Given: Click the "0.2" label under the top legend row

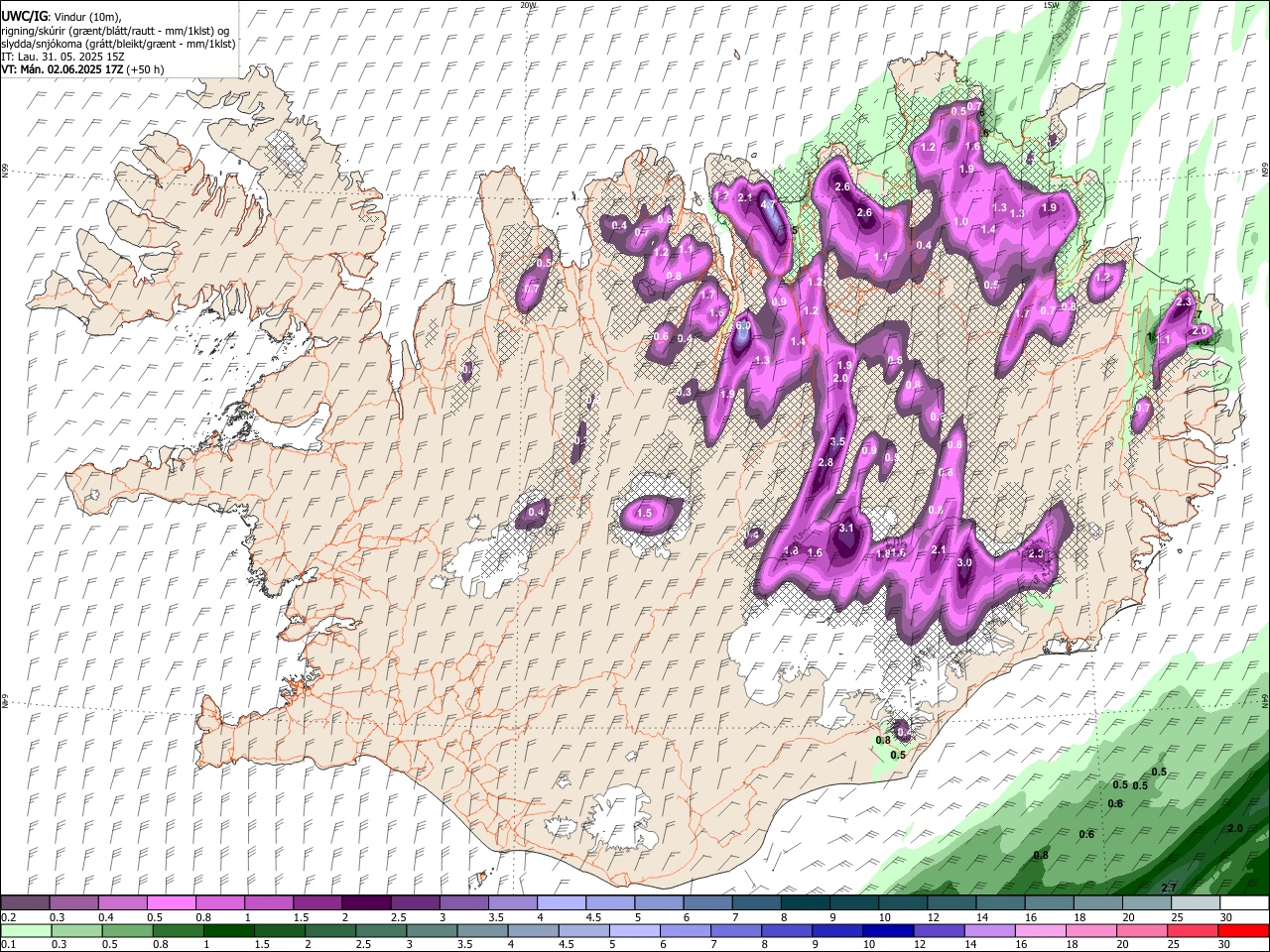Looking at the screenshot, I should pos(8,918).
